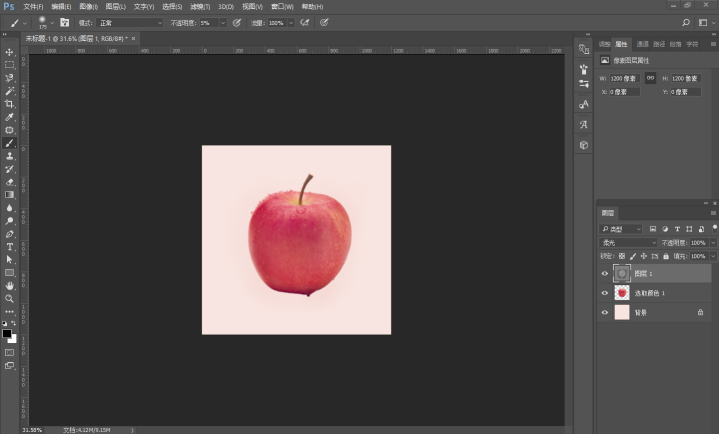Select the 选取颜色 1 layer thumbnail
Screen dimensions: 719x434
tap(622, 293)
